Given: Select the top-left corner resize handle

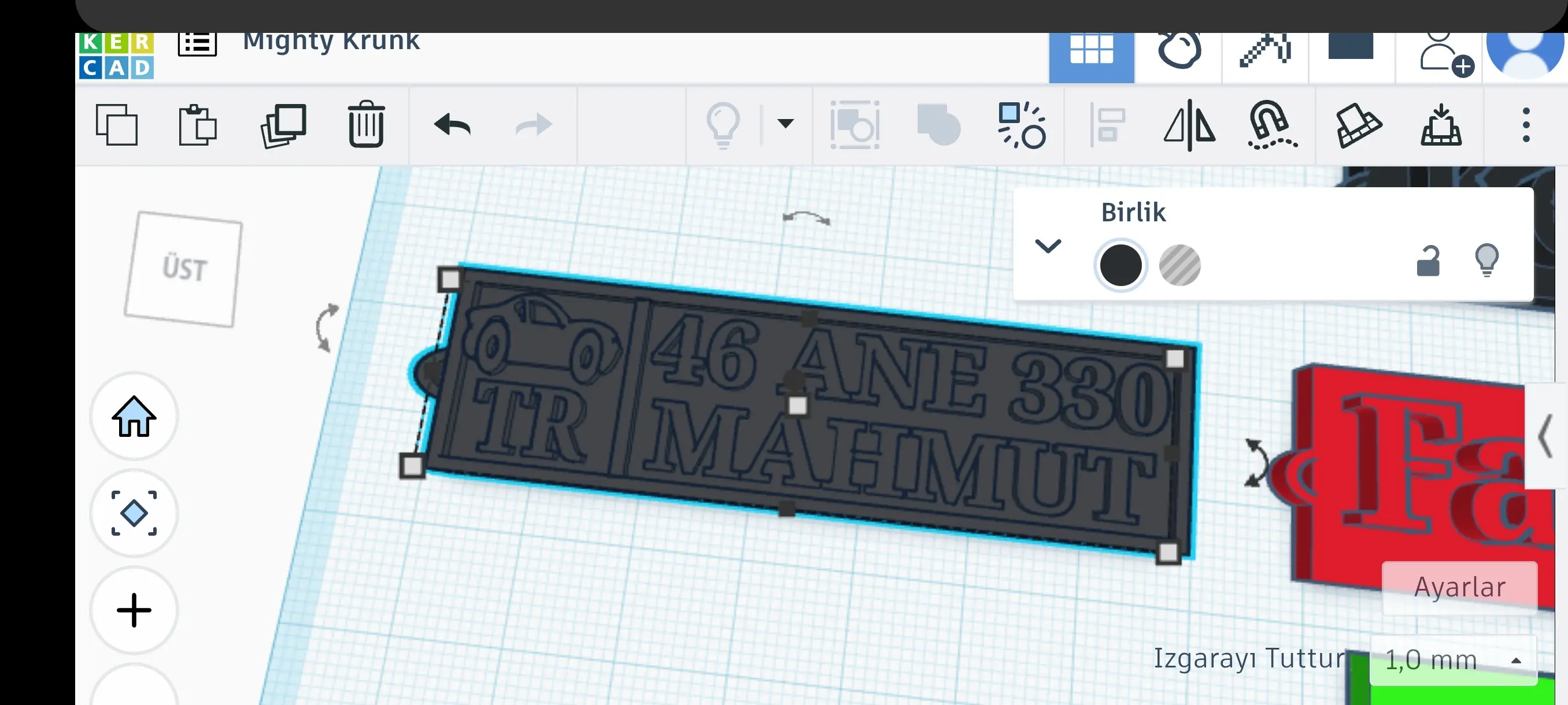Looking at the screenshot, I should [450, 279].
